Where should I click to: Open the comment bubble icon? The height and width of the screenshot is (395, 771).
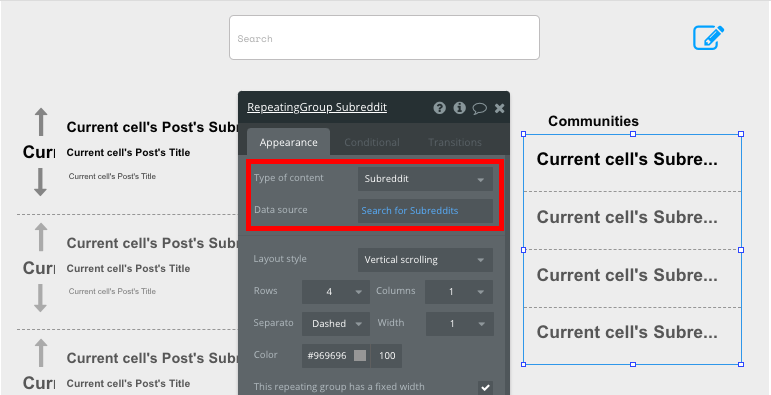[479, 108]
